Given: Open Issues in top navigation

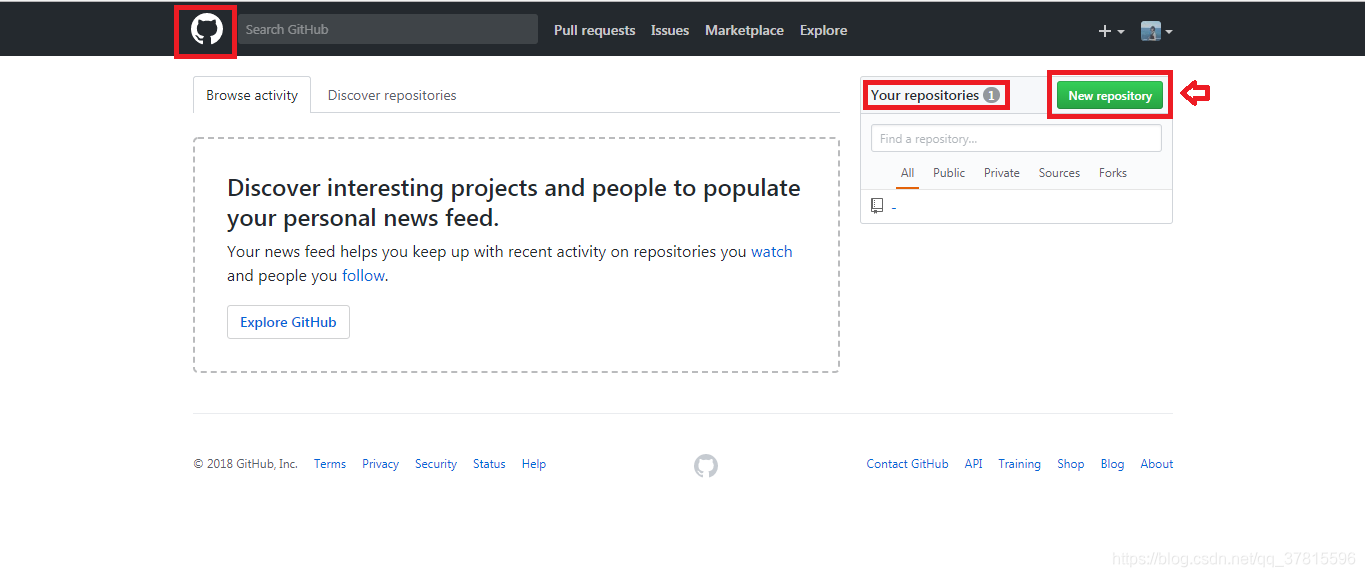Looking at the screenshot, I should click(670, 30).
